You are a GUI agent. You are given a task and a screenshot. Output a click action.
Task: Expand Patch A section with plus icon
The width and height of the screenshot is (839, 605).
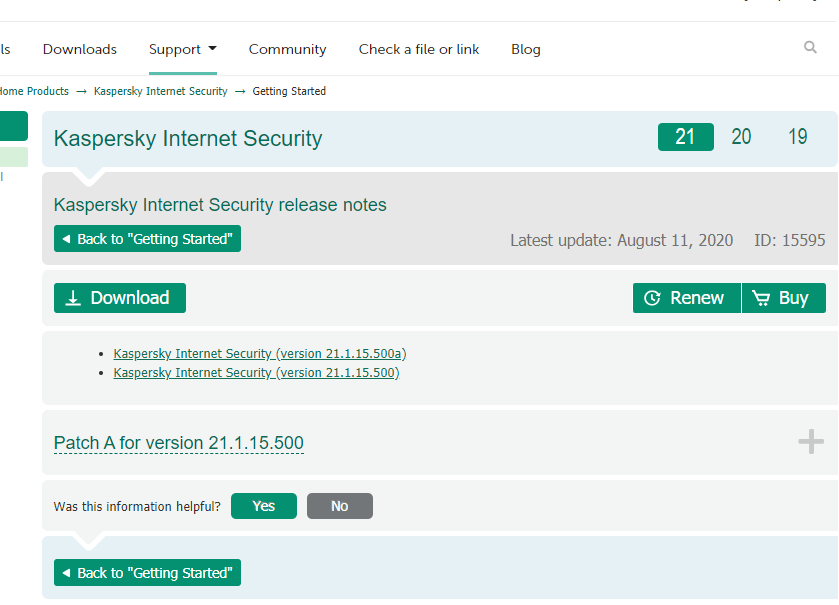pyautogui.click(x=811, y=441)
